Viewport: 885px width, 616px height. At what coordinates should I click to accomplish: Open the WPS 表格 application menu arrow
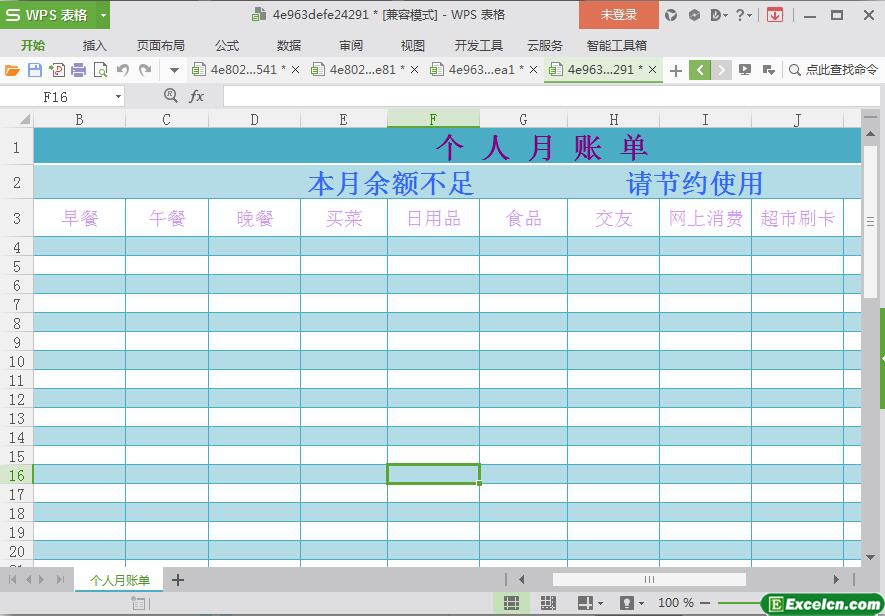103,15
